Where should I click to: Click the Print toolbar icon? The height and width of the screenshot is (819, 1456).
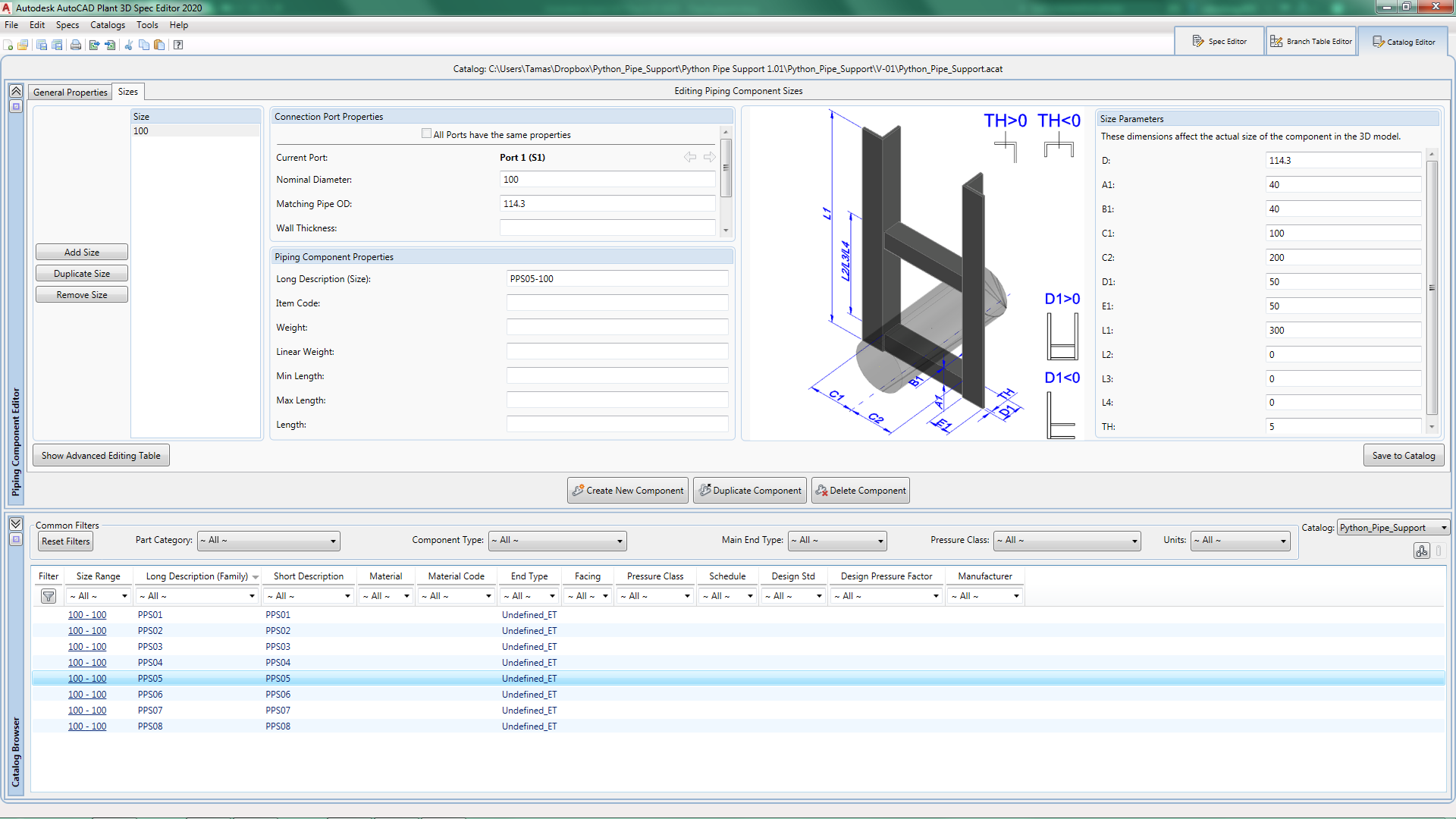pos(76,45)
